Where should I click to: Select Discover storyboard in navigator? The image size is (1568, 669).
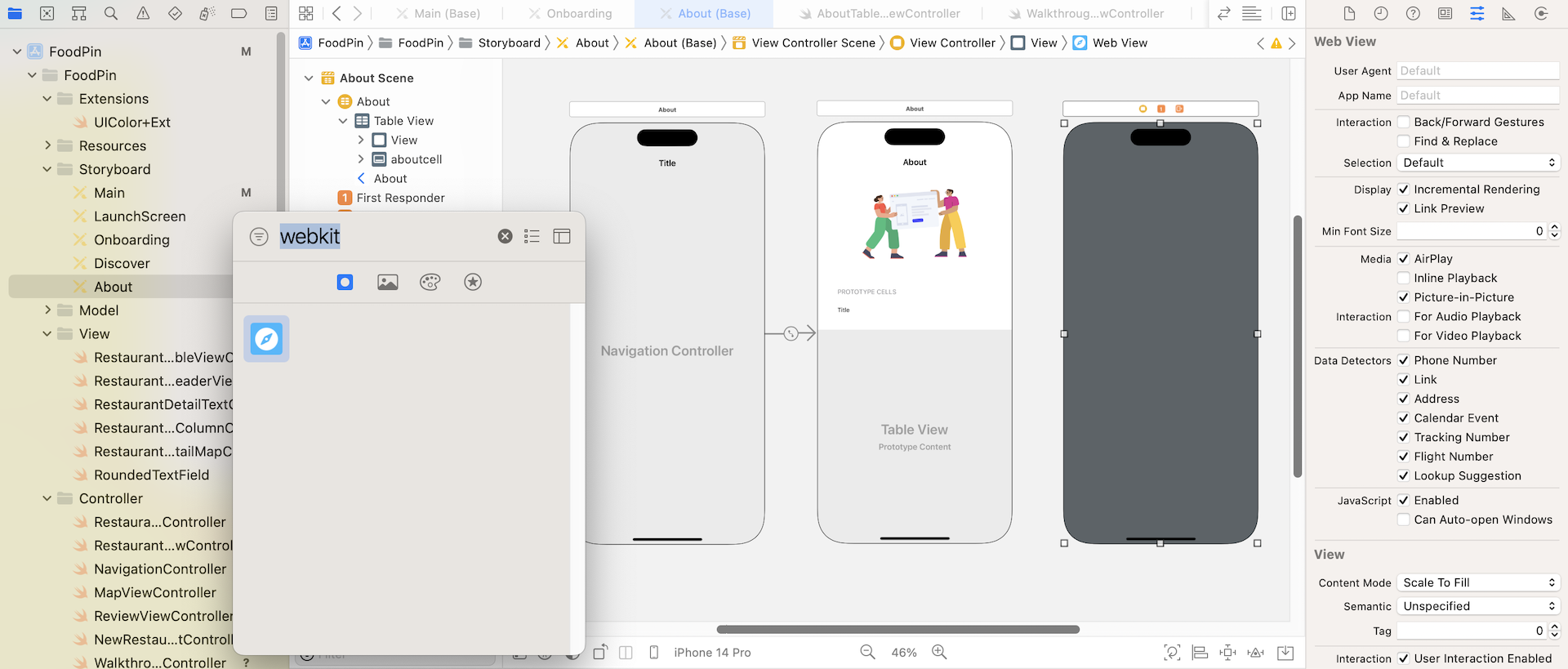tap(122, 263)
